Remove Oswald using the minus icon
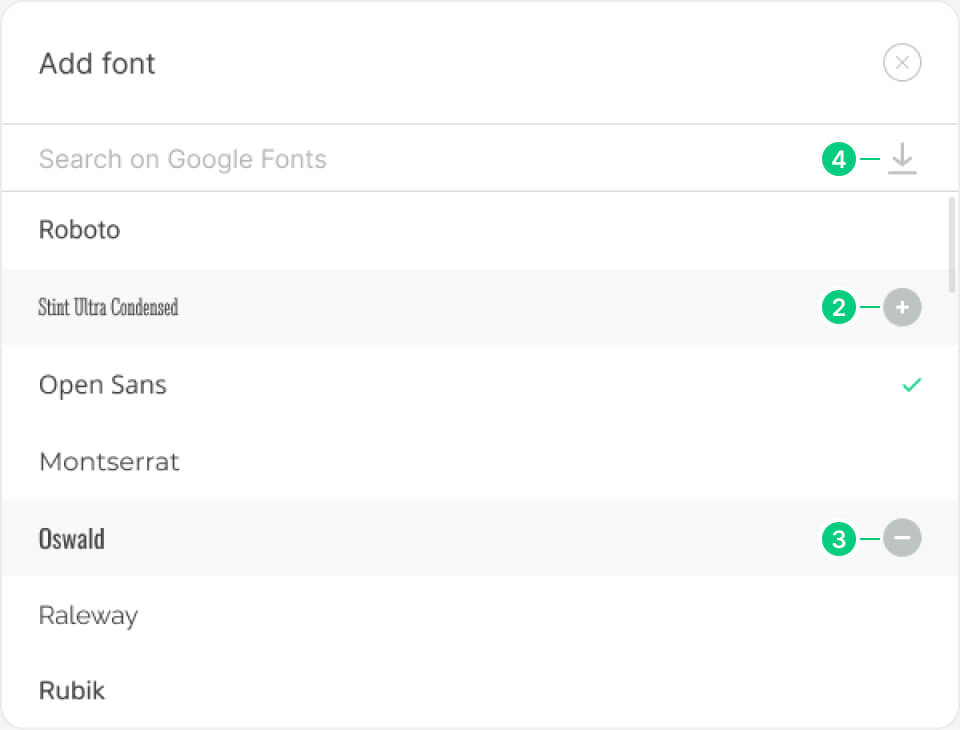This screenshot has height=730, width=960. tap(902, 539)
